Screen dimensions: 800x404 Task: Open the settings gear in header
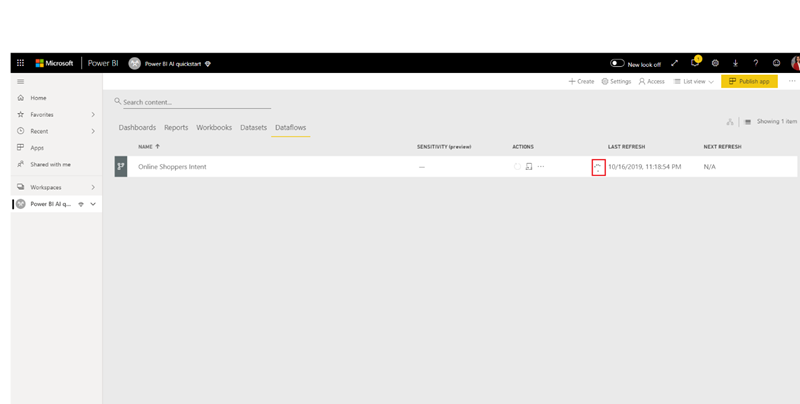tap(715, 63)
